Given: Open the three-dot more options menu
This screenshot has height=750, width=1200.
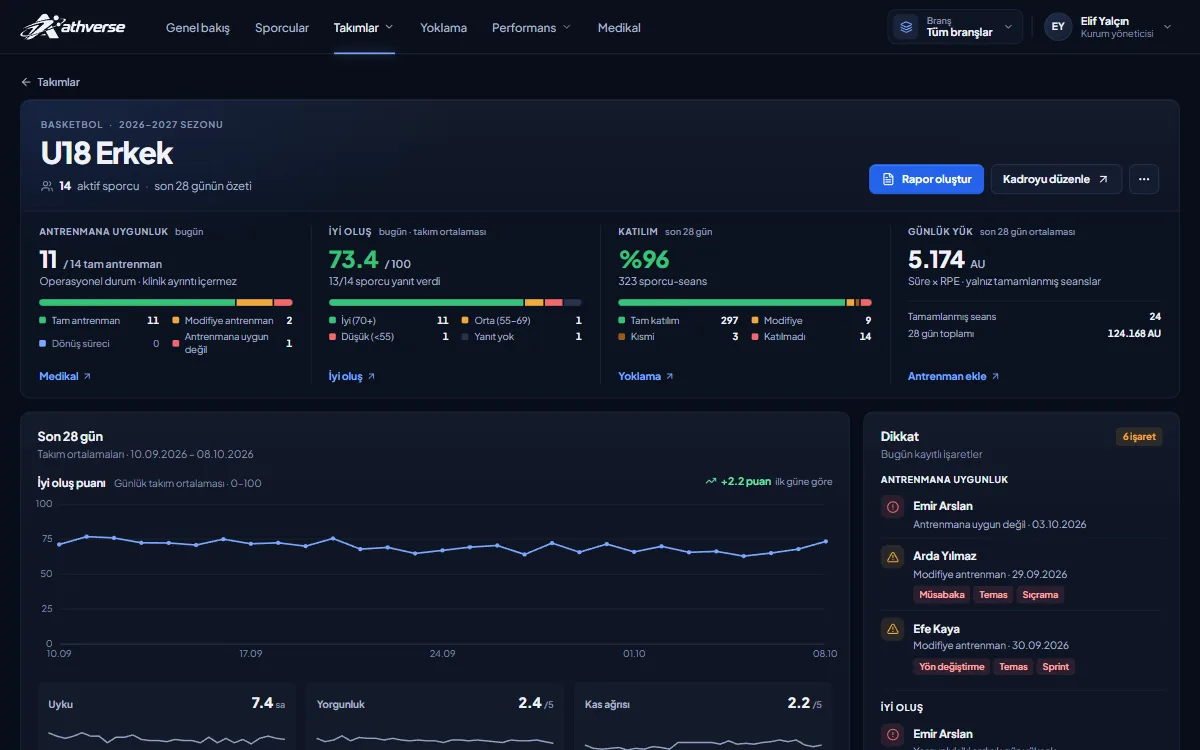Looking at the screenshot, I should point(1144,179).
